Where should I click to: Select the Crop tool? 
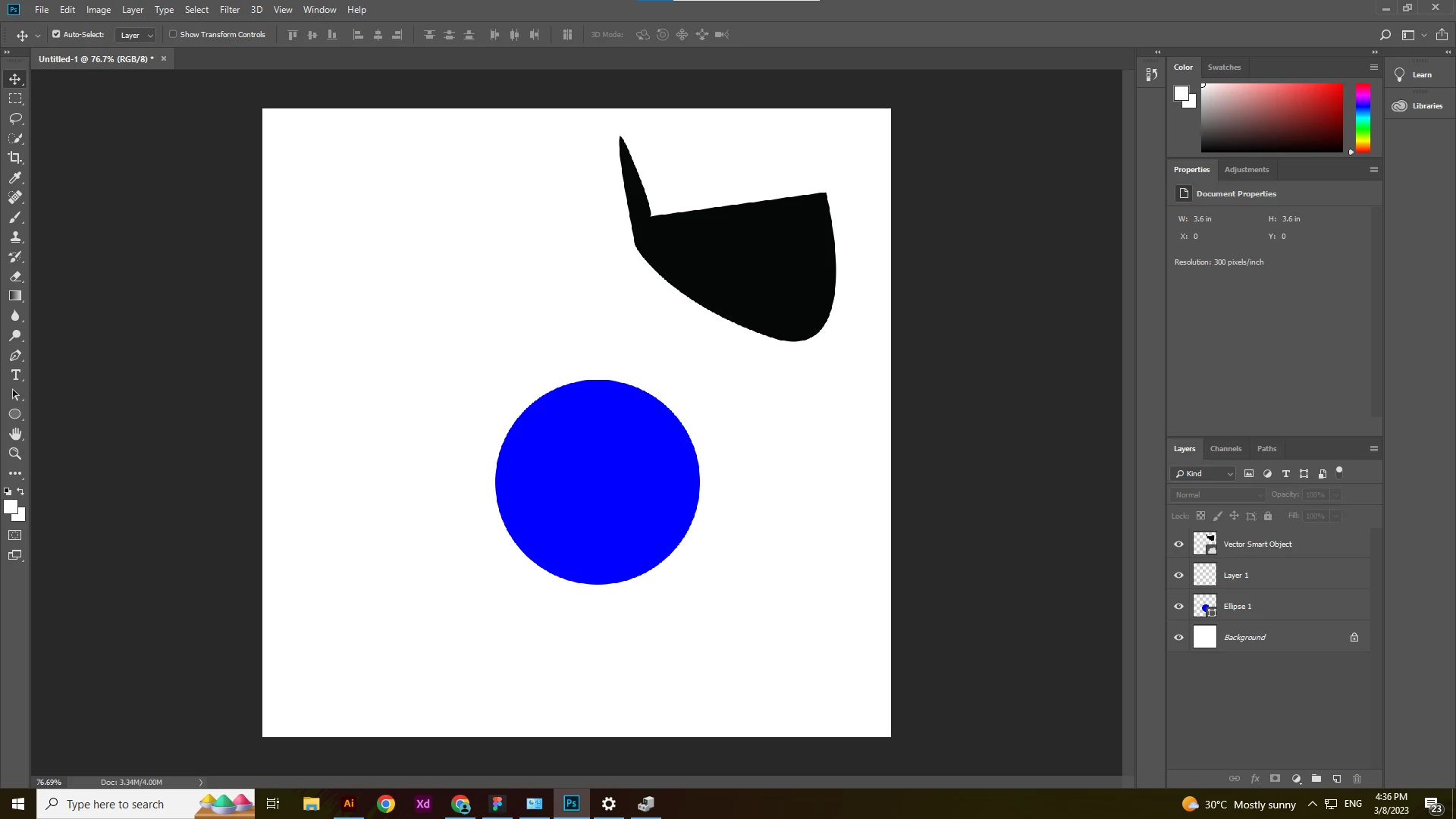coord(15,158)
